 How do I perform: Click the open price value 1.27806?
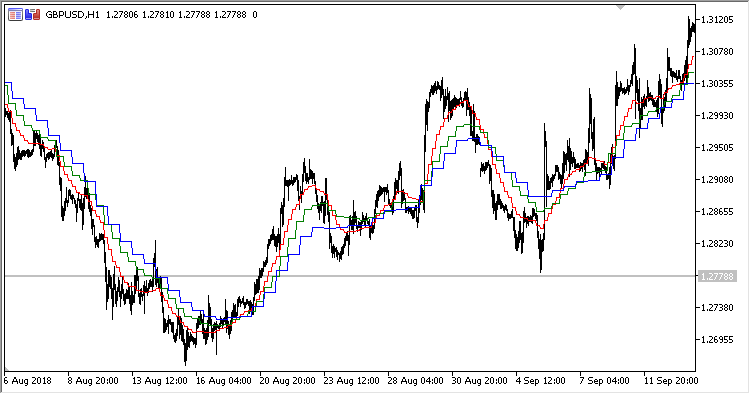pos(122,15)
